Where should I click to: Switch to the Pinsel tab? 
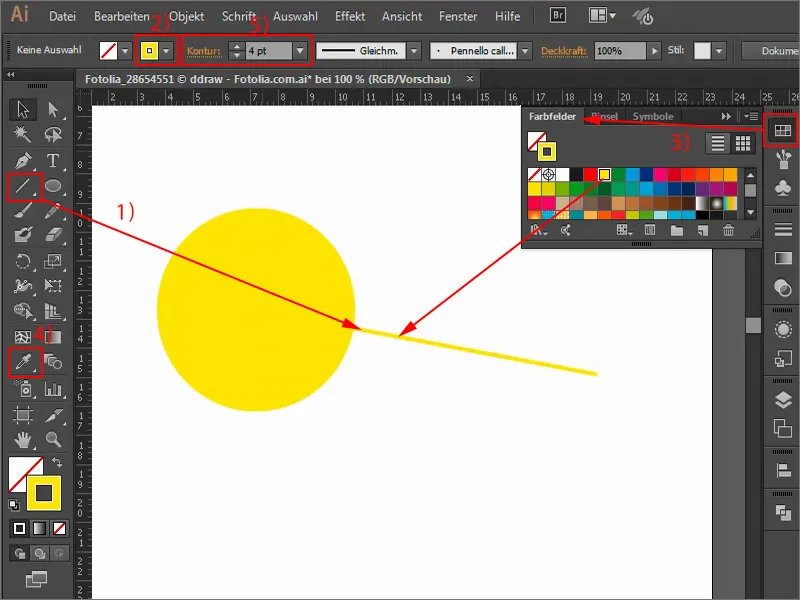[x=603, y=117]
